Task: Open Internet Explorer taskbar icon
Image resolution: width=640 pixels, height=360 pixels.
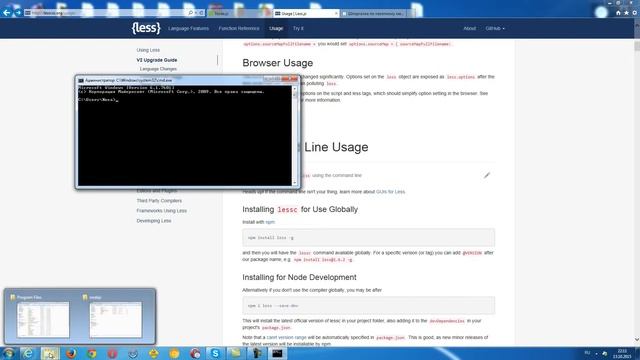Action: tap(28, 353)
